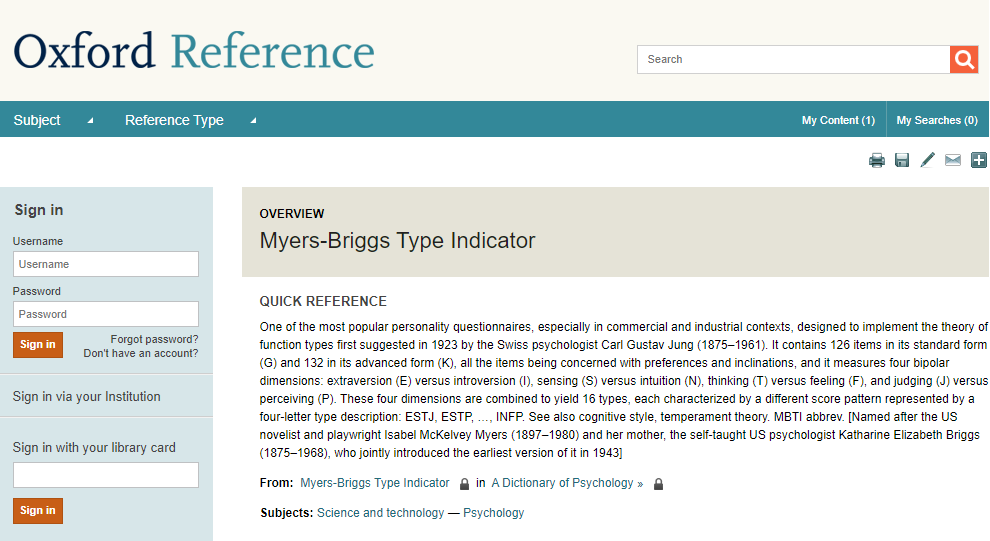This screenshot has width=990, height=541.
Task: Open My Content (1)
Action: point(838,120)
